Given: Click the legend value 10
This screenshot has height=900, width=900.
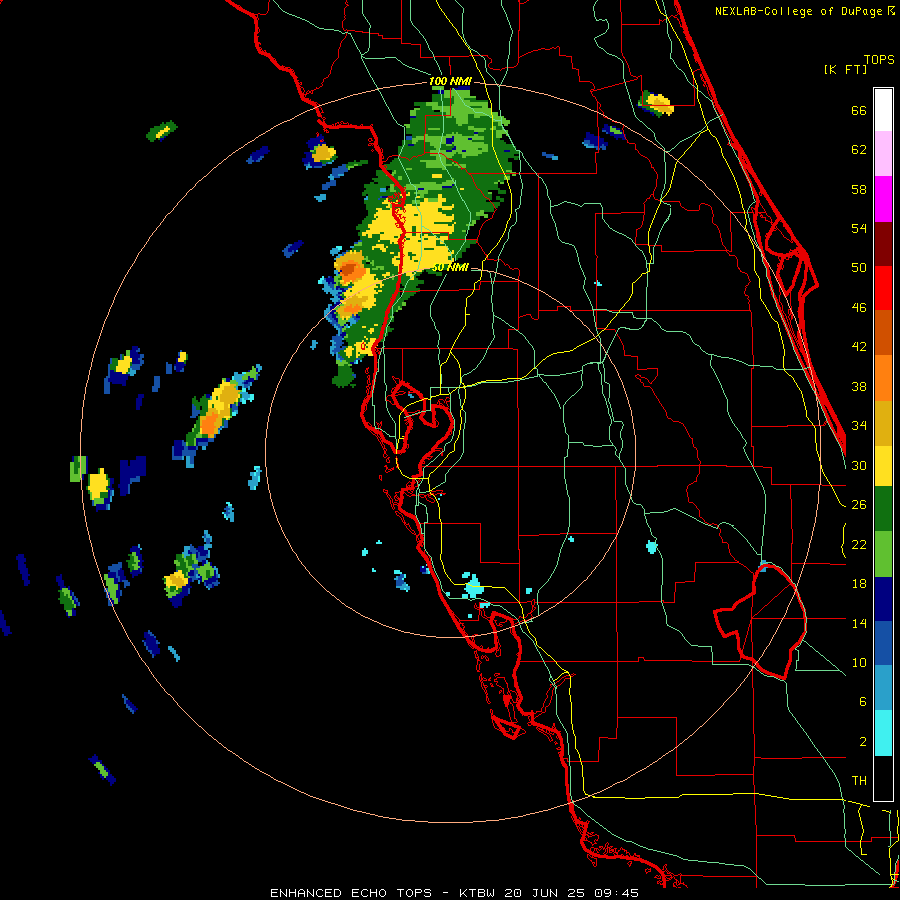Looking at the screenshot, I should (859, 662).
